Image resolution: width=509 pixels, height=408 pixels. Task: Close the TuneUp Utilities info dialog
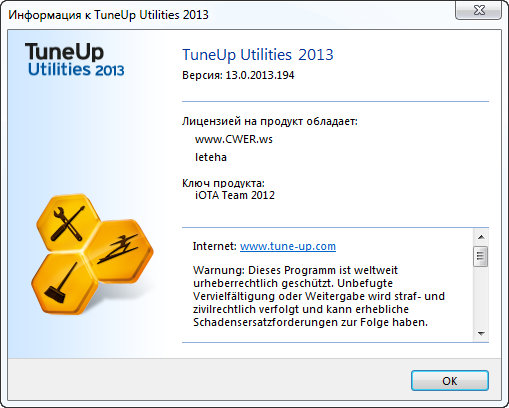(x=478, y=10)
